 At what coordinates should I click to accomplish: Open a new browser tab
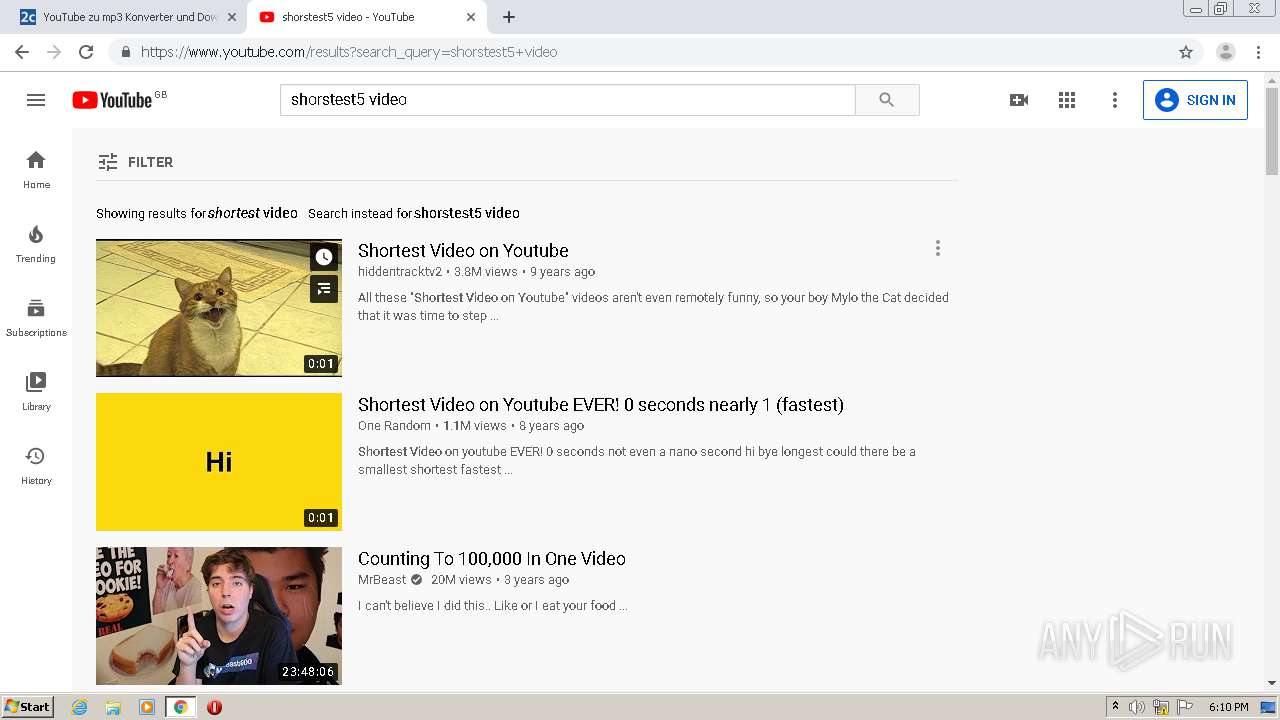(x=509, y=17)
